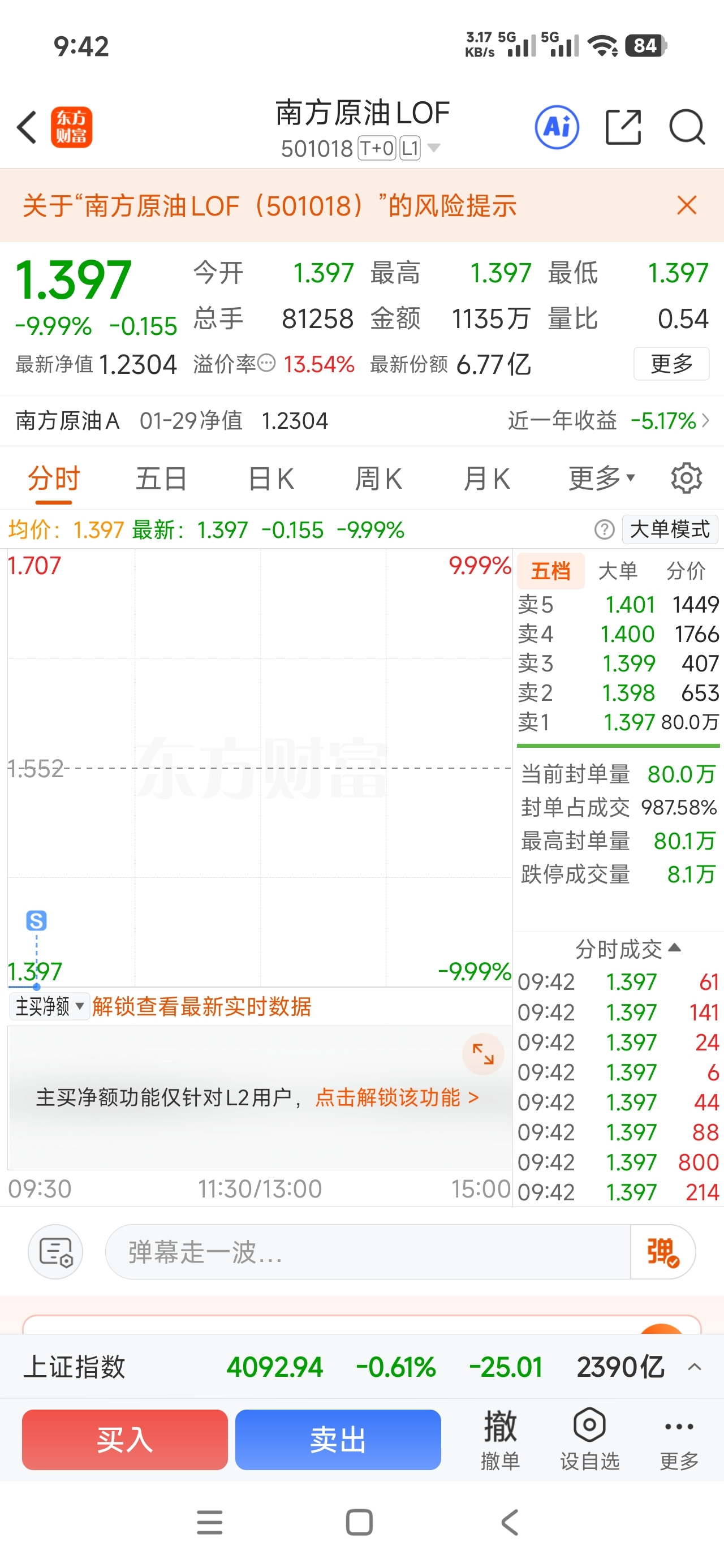Focus the 弹幕走一波 input field

coord(368,1251)
